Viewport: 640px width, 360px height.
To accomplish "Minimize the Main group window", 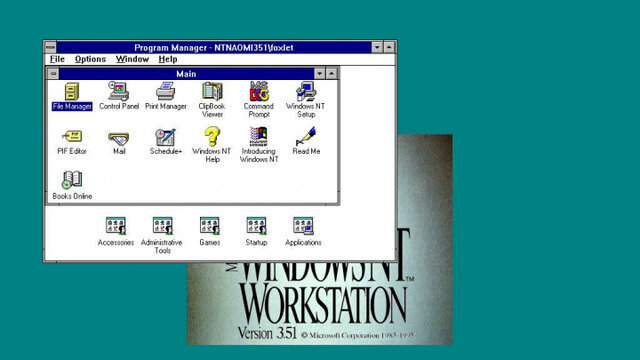I will pyautogui.click(x=320, y=74).
